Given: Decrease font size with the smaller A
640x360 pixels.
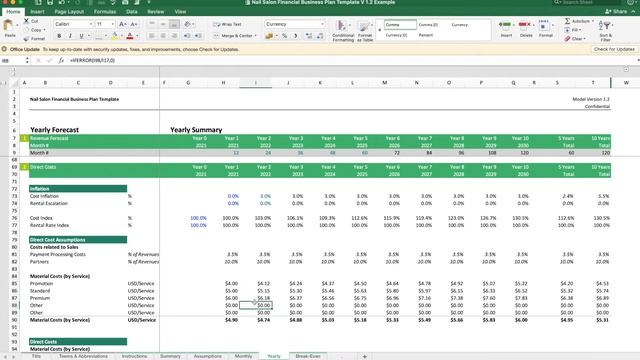Looking at the screenshot, I should pos(133,24).
